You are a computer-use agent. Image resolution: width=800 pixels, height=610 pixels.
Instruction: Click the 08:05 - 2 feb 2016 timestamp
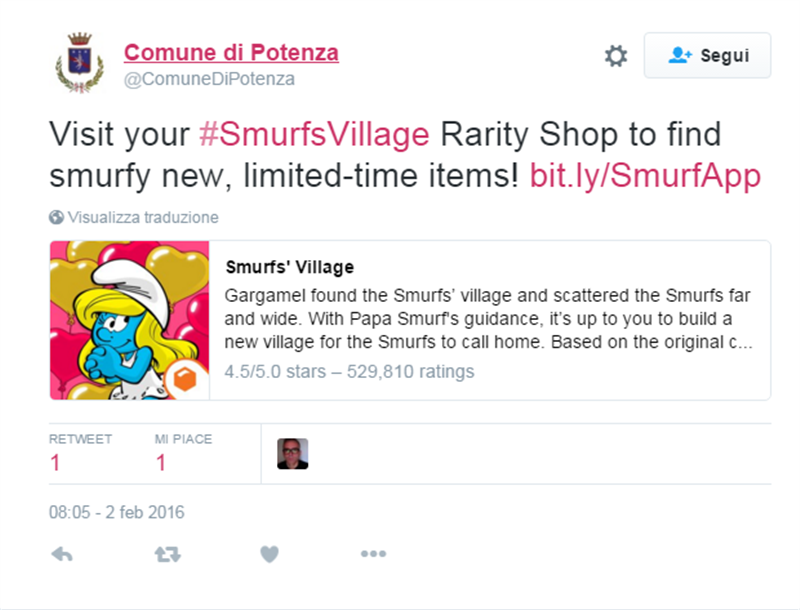[x=117, y=513]
